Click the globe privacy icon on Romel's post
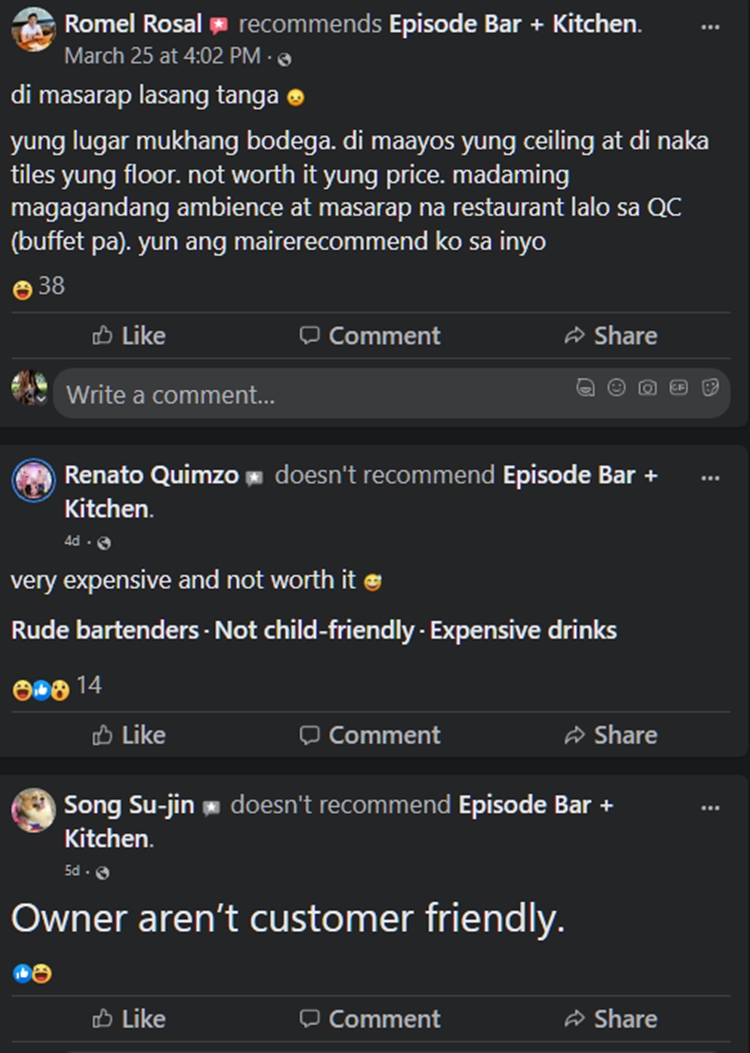 coord(283,59)
